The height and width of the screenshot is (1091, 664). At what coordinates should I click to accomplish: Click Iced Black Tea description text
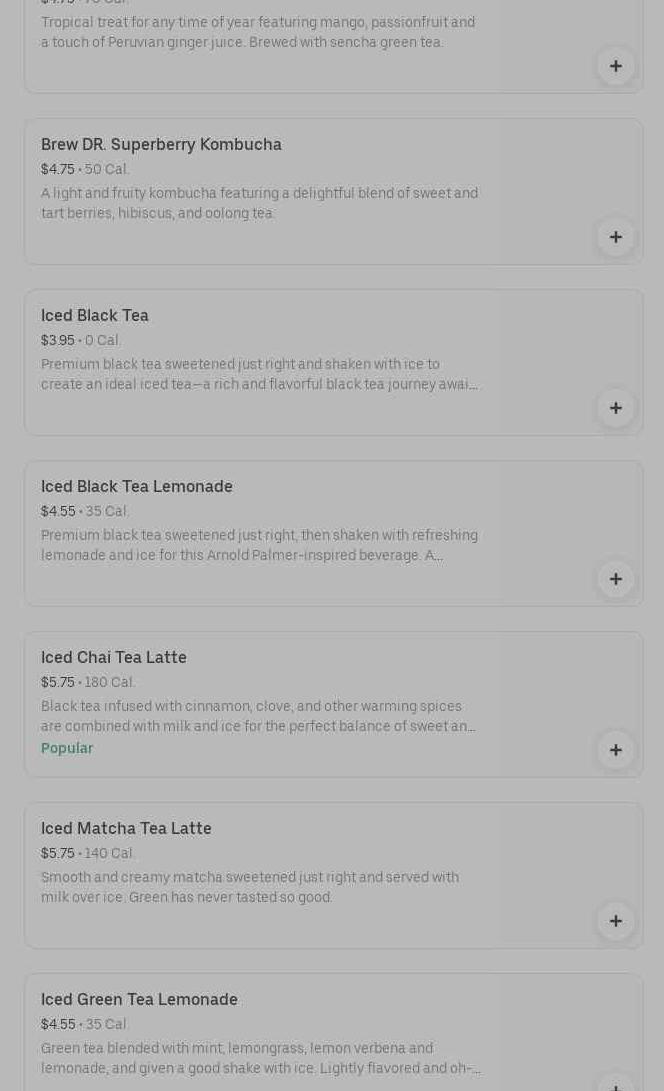point(259,375)
